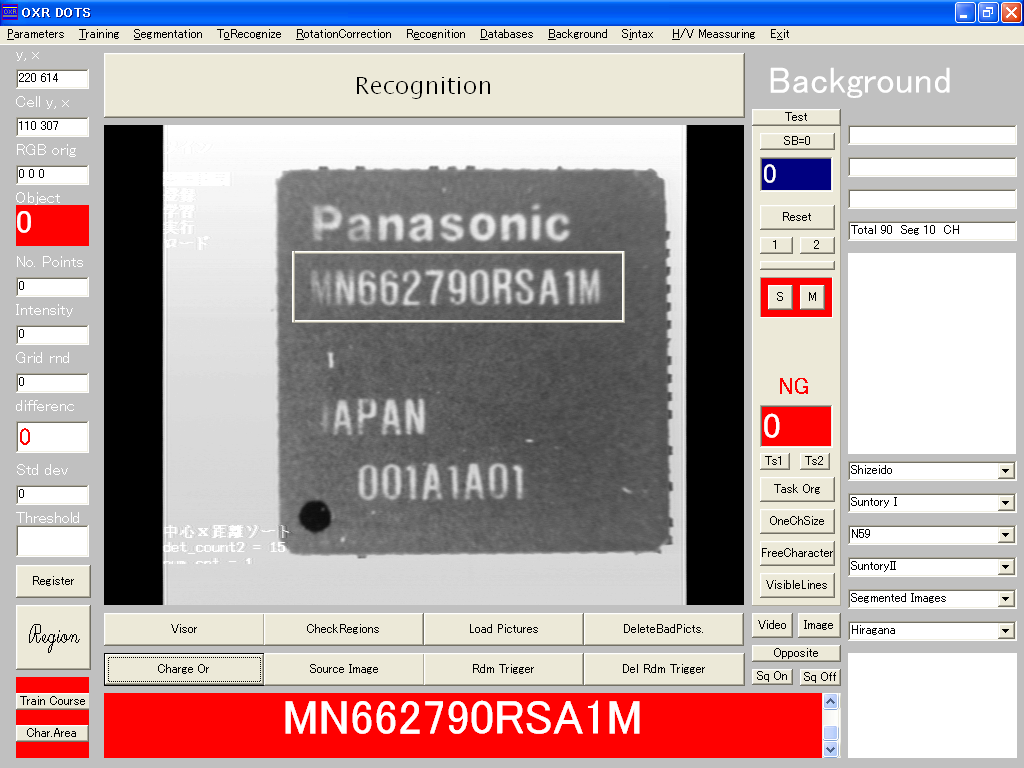
Task: Click the OXR DOTS title bar icon
Action: pyautogui.click(x=10, y=12)
